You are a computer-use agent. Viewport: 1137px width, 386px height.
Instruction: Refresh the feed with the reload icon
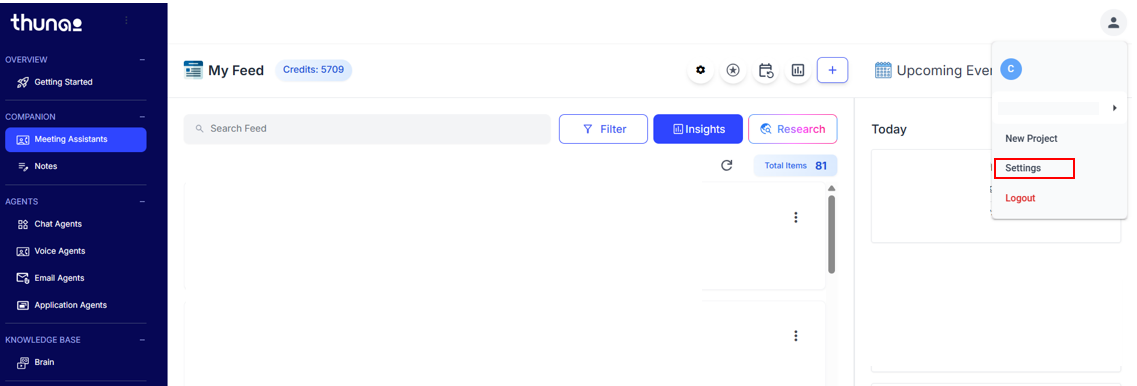727,165
